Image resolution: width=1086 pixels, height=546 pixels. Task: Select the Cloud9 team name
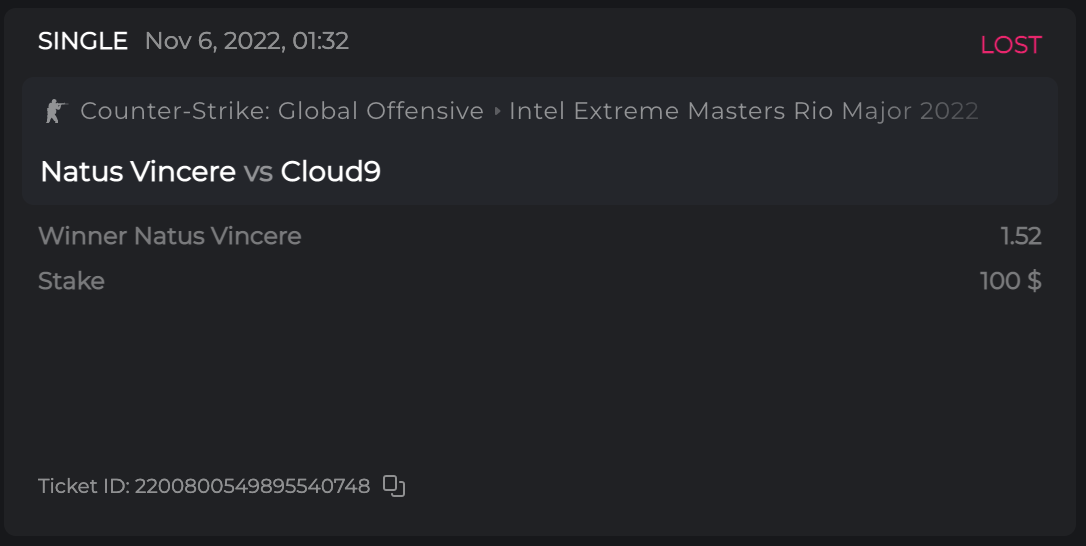pos(330,172)
